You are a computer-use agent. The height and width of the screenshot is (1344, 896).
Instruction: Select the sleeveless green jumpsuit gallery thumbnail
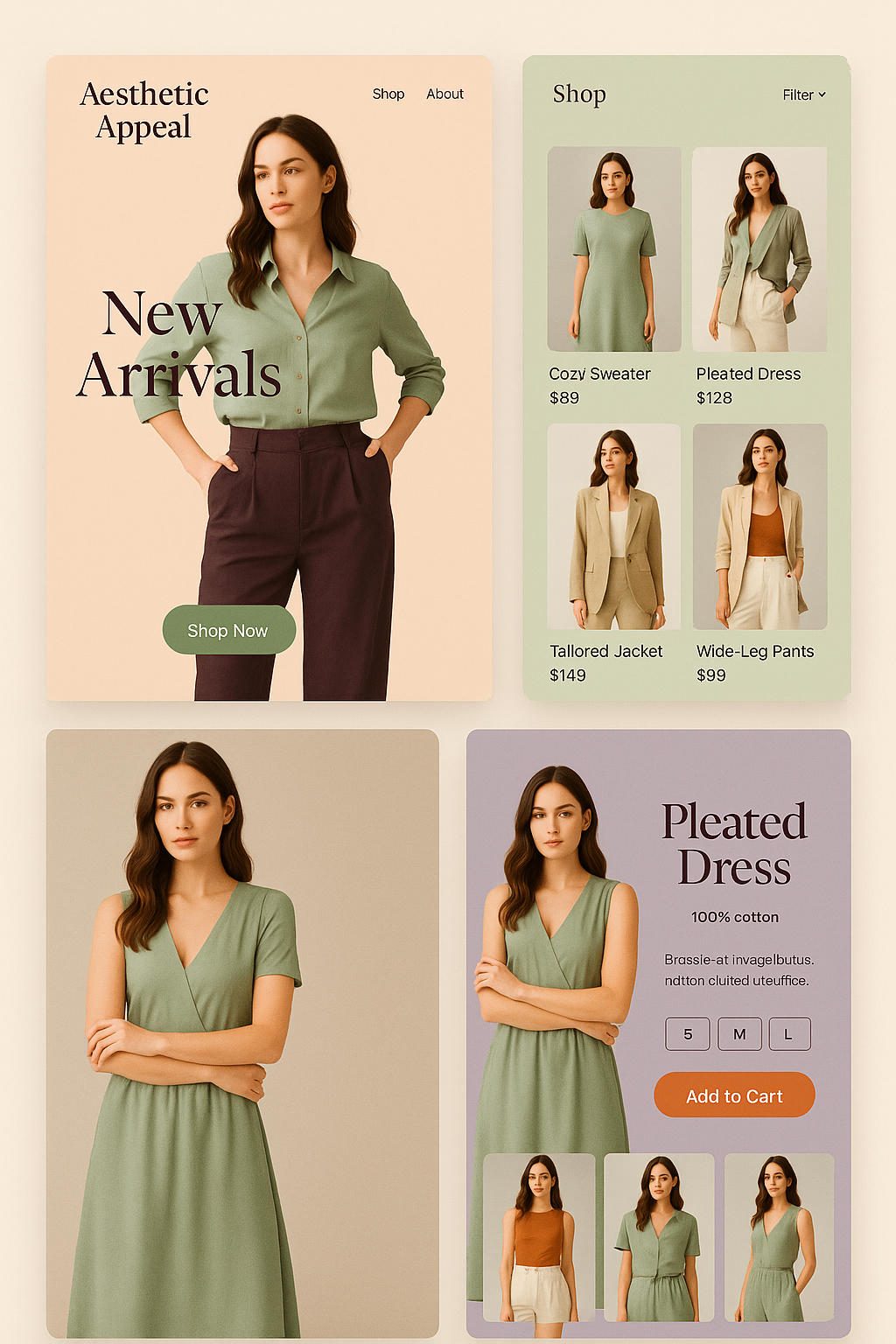(x=779, y=1237)
